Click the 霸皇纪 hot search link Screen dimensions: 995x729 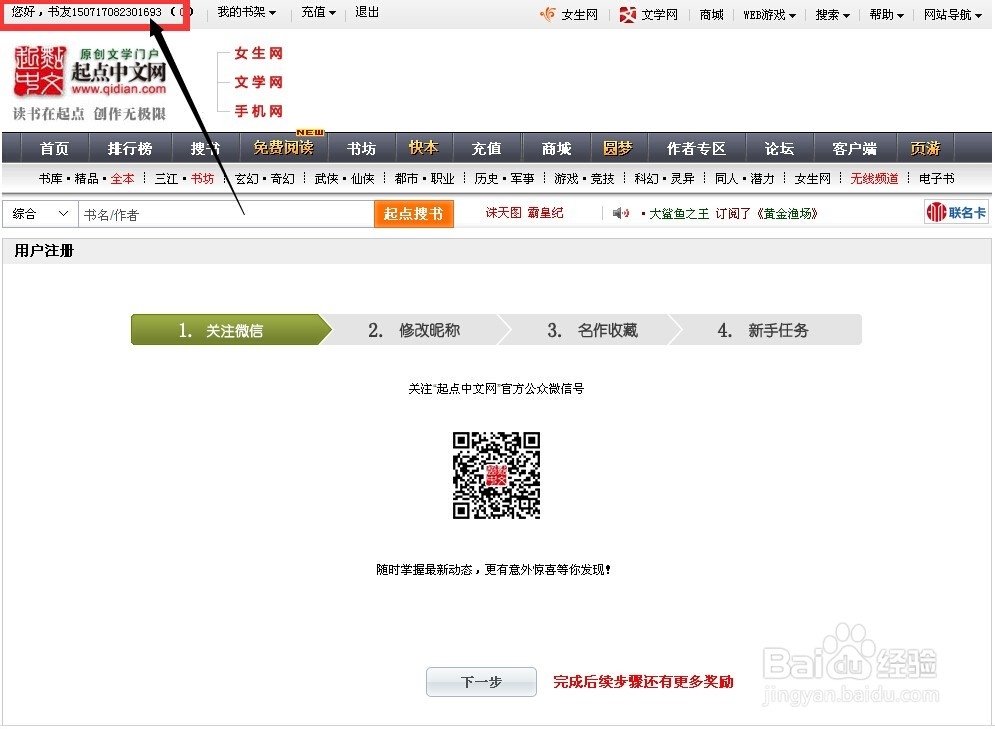click(x=545, y=213)
